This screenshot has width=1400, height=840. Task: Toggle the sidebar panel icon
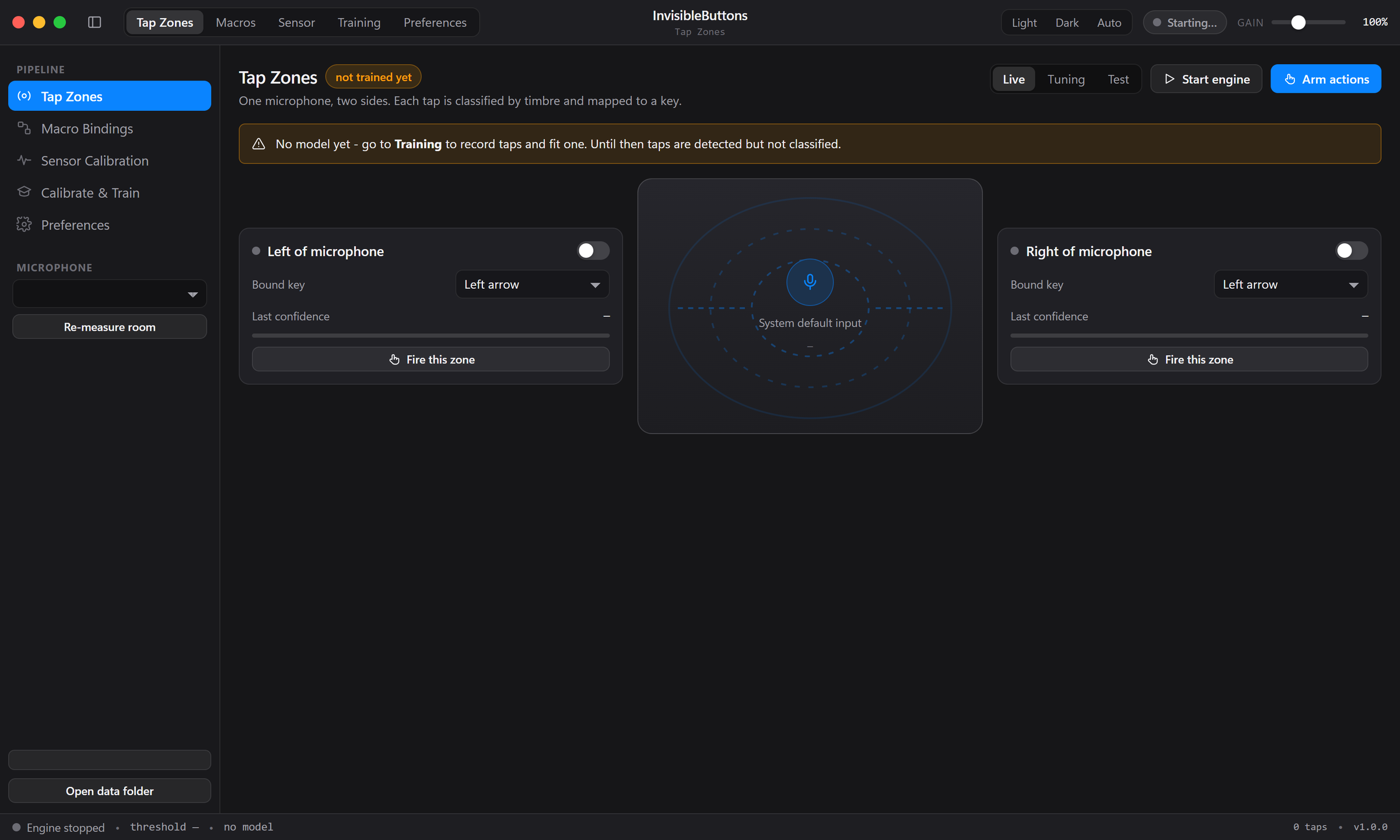point(94,22)
